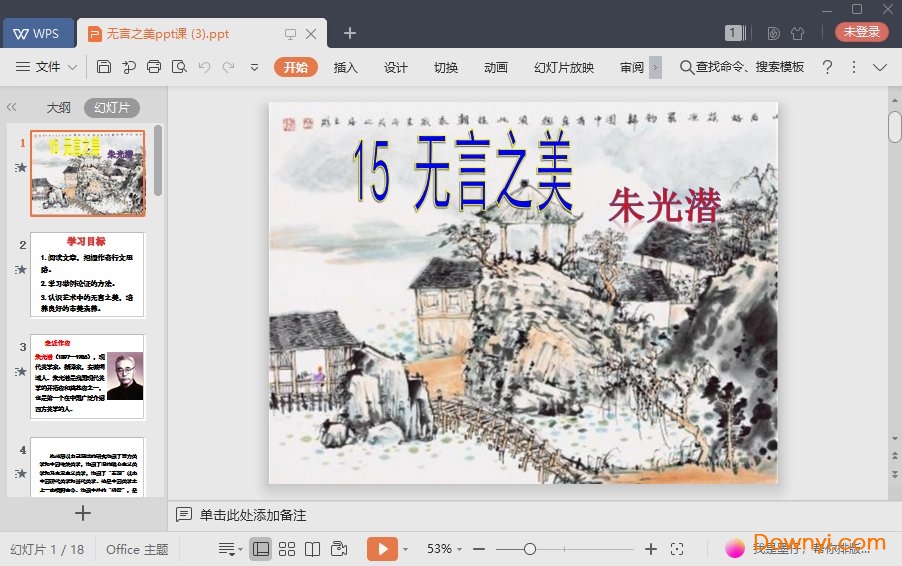Image resolution: width=902 pixels, height=566 pixels.
Task: Select the 插入 ribbon tab
Action: point(345,67)
